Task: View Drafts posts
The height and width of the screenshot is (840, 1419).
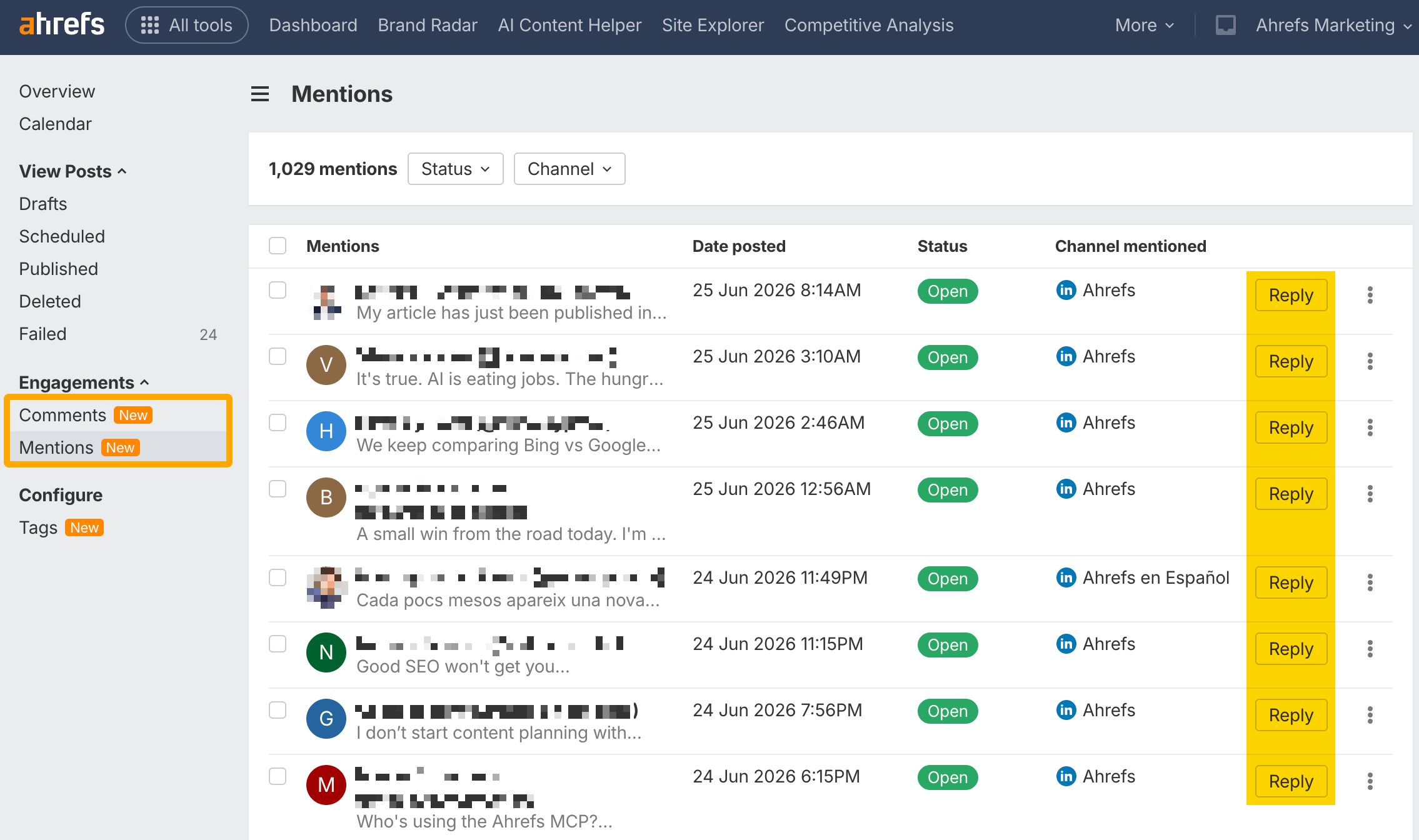Action: (43, 204)
